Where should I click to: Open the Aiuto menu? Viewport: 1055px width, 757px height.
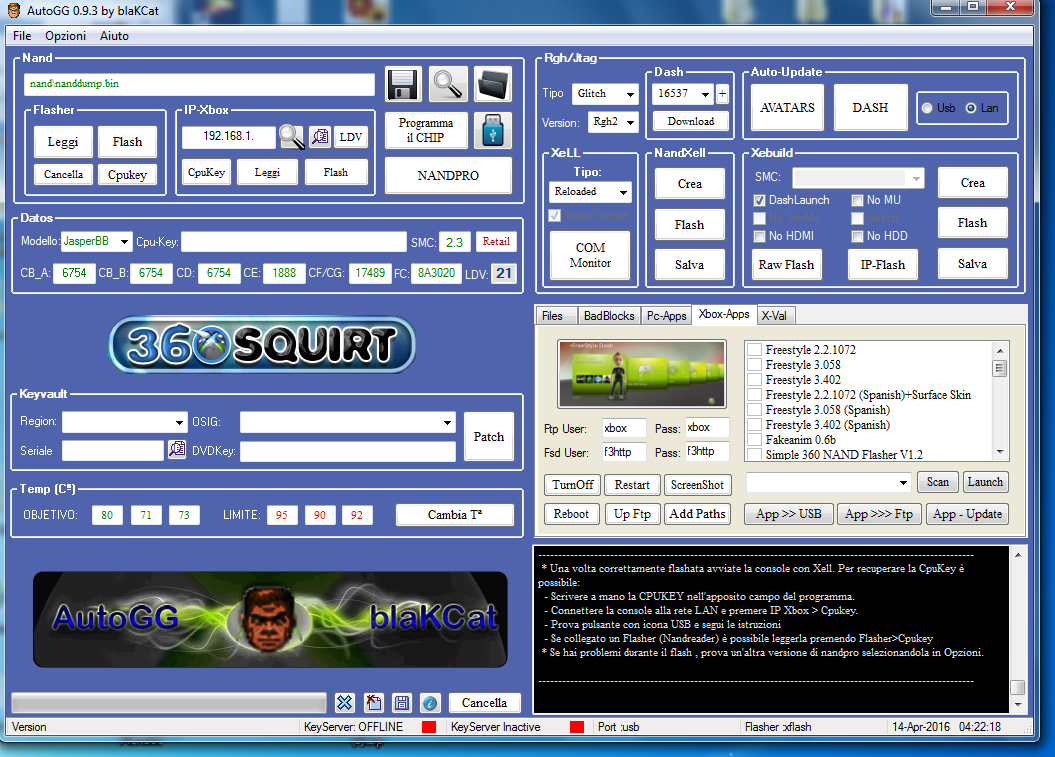(x=114, y=36)
